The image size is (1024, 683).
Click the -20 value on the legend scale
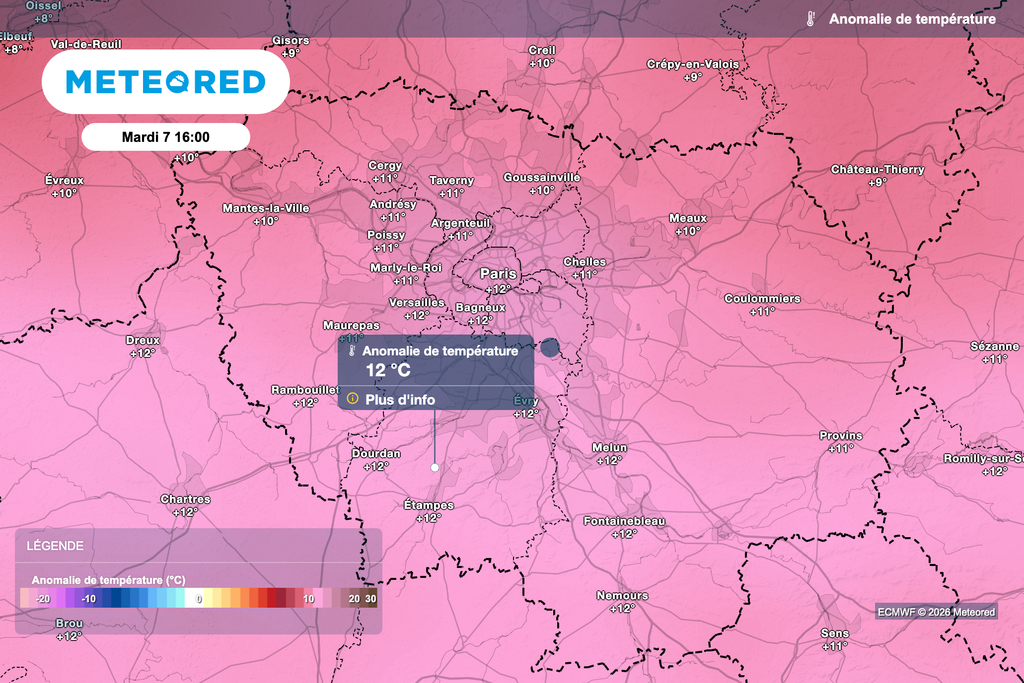pos(43,599)
